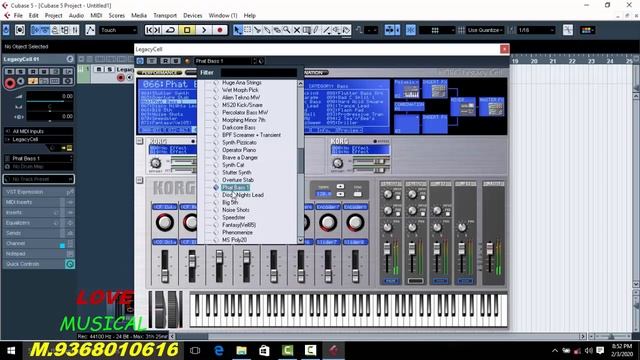Screen dimensions: 640x360
Task: Select the Mute X tool
Action: pos(297,30)
